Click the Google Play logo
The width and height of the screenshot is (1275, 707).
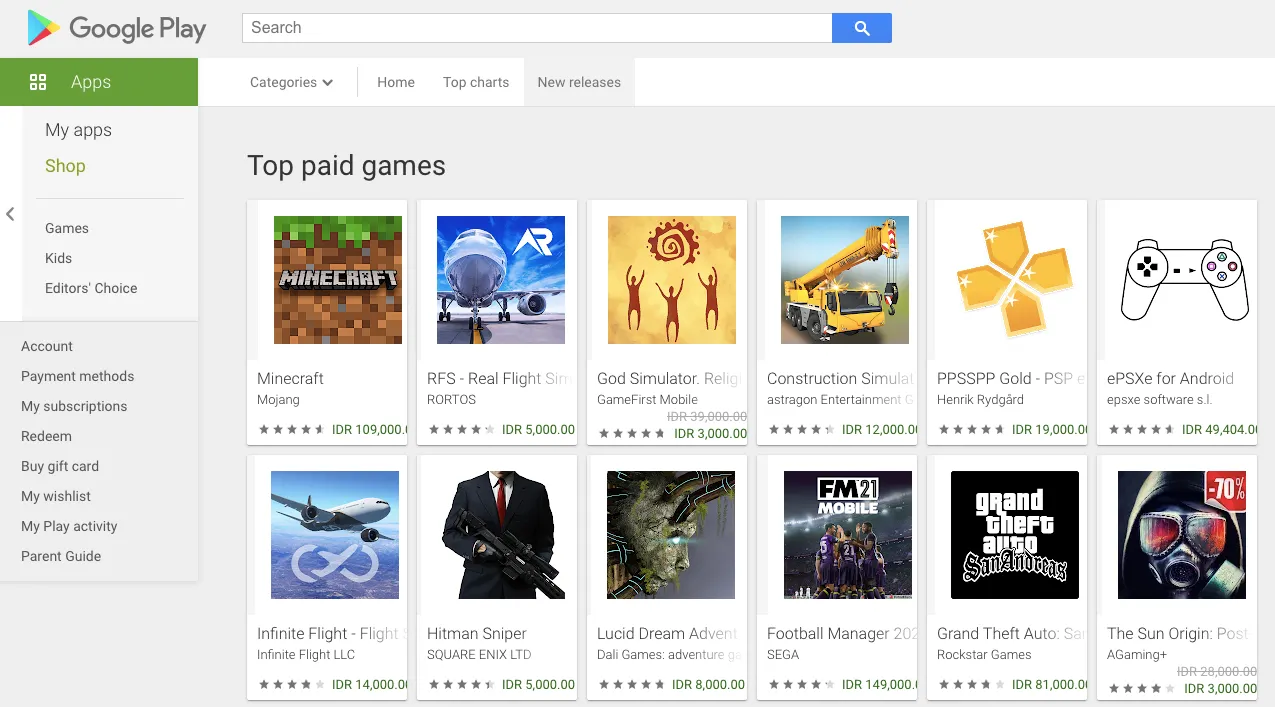[116, 29]
